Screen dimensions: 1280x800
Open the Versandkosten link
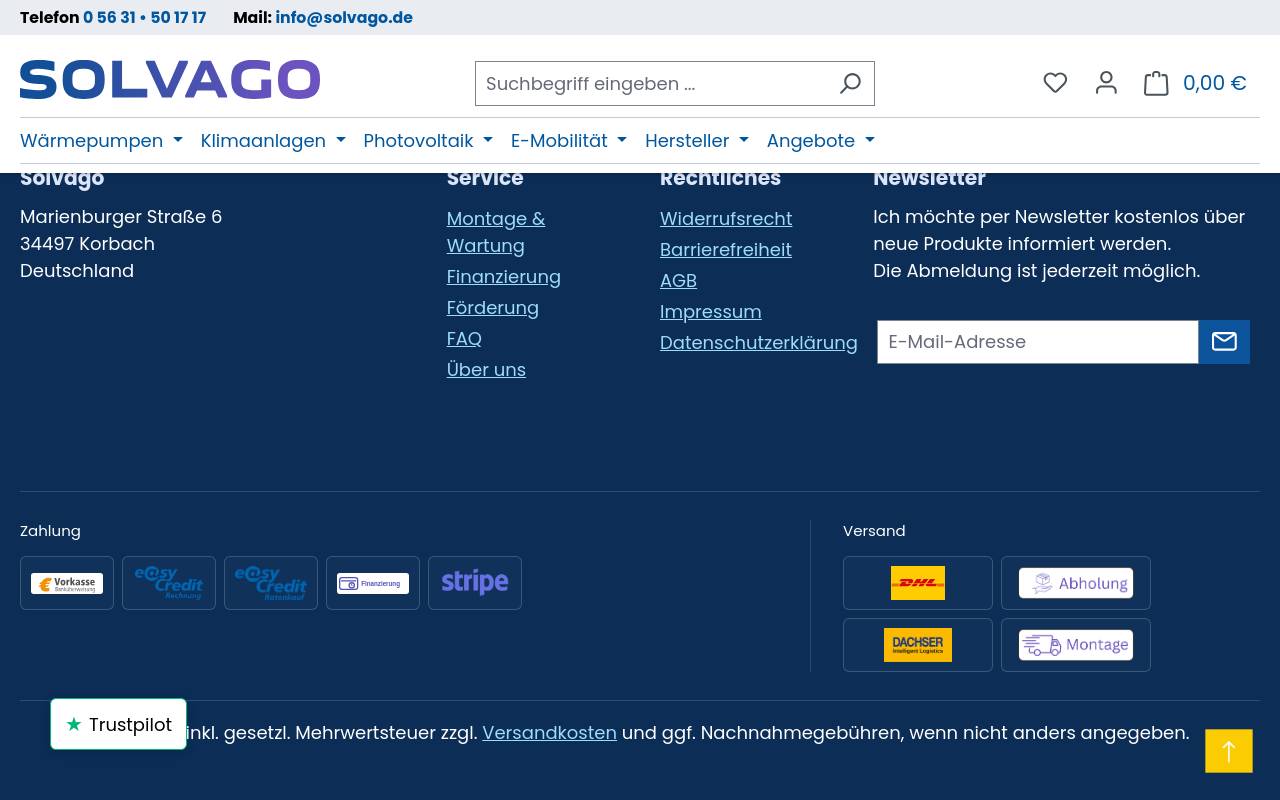[x=549, y=732]
